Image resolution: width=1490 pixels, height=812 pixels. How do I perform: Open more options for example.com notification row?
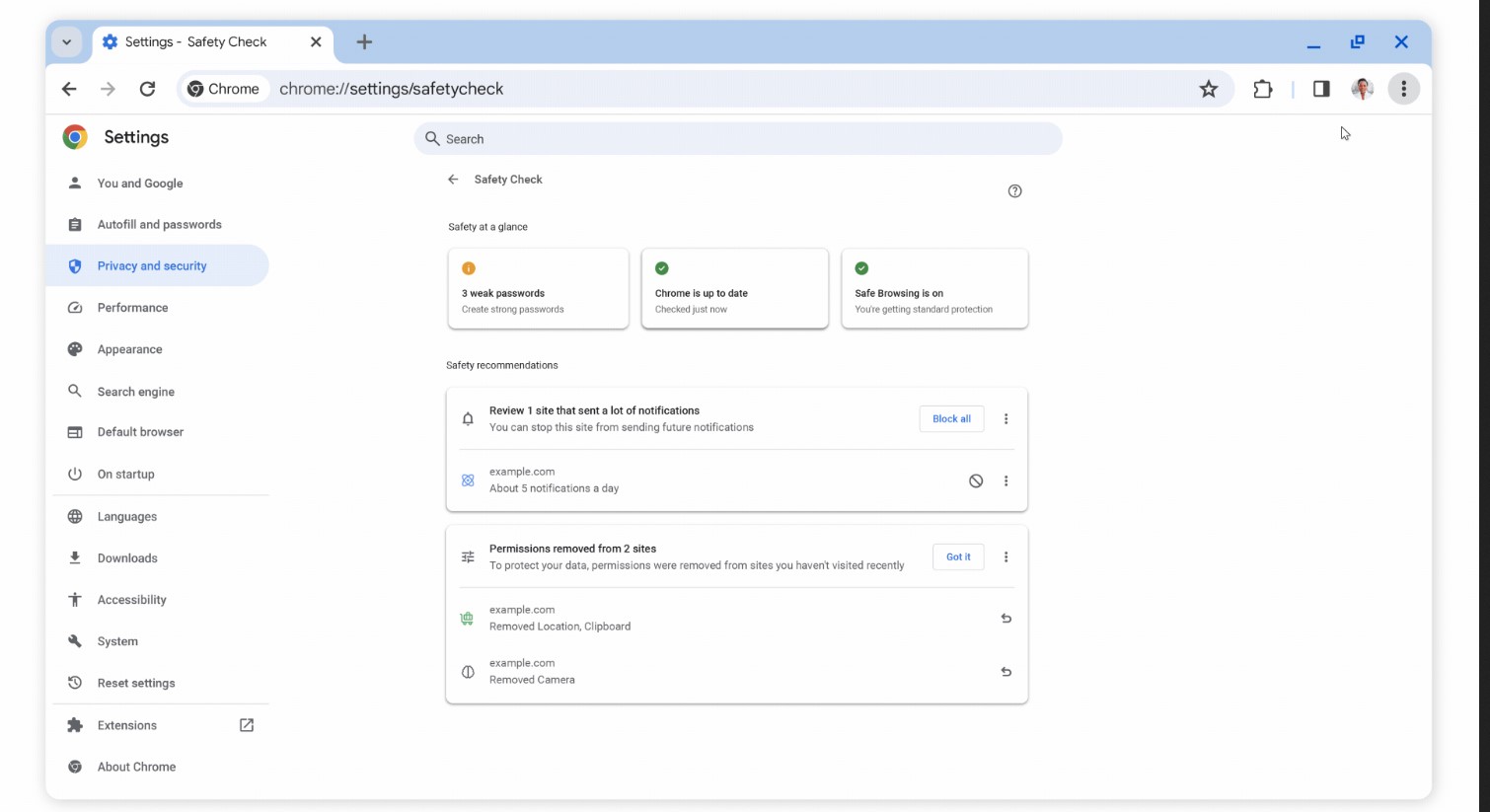[1006, 480]
